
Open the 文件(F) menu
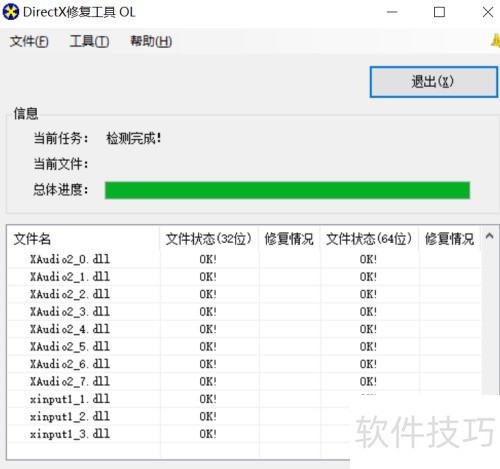point(29,42)
